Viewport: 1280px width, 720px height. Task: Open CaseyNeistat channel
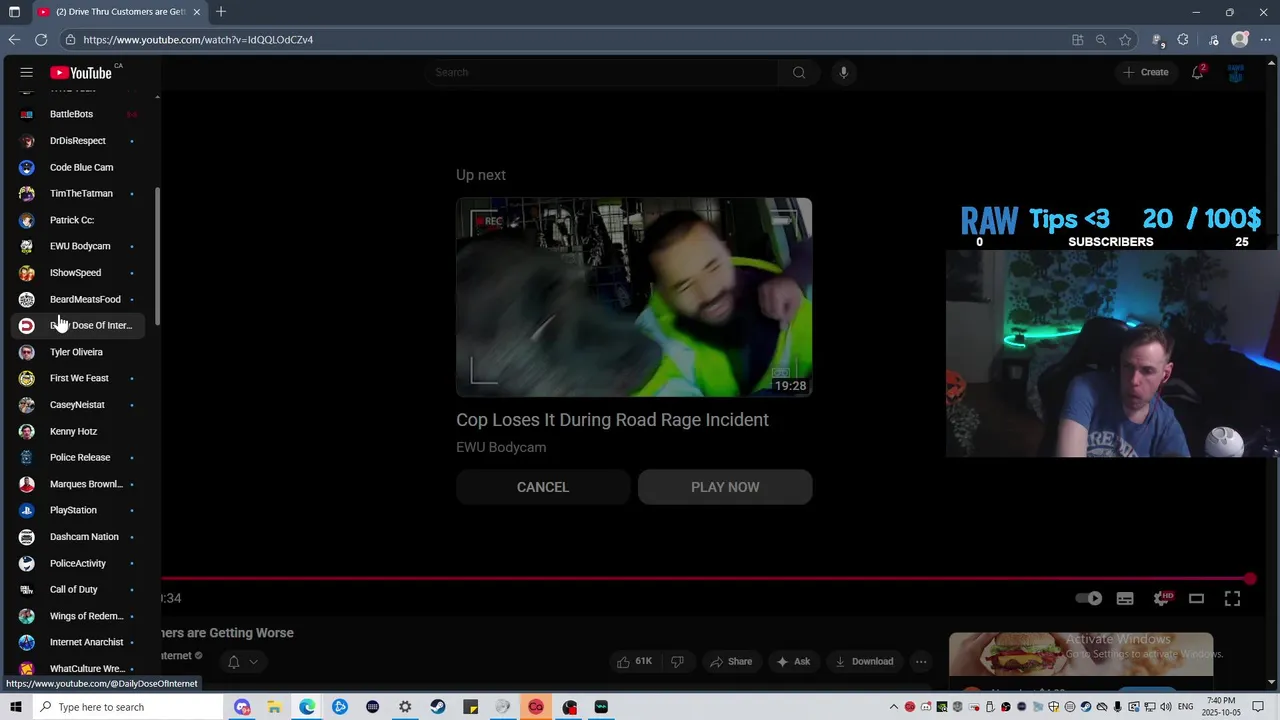click(x=79, y=405)
